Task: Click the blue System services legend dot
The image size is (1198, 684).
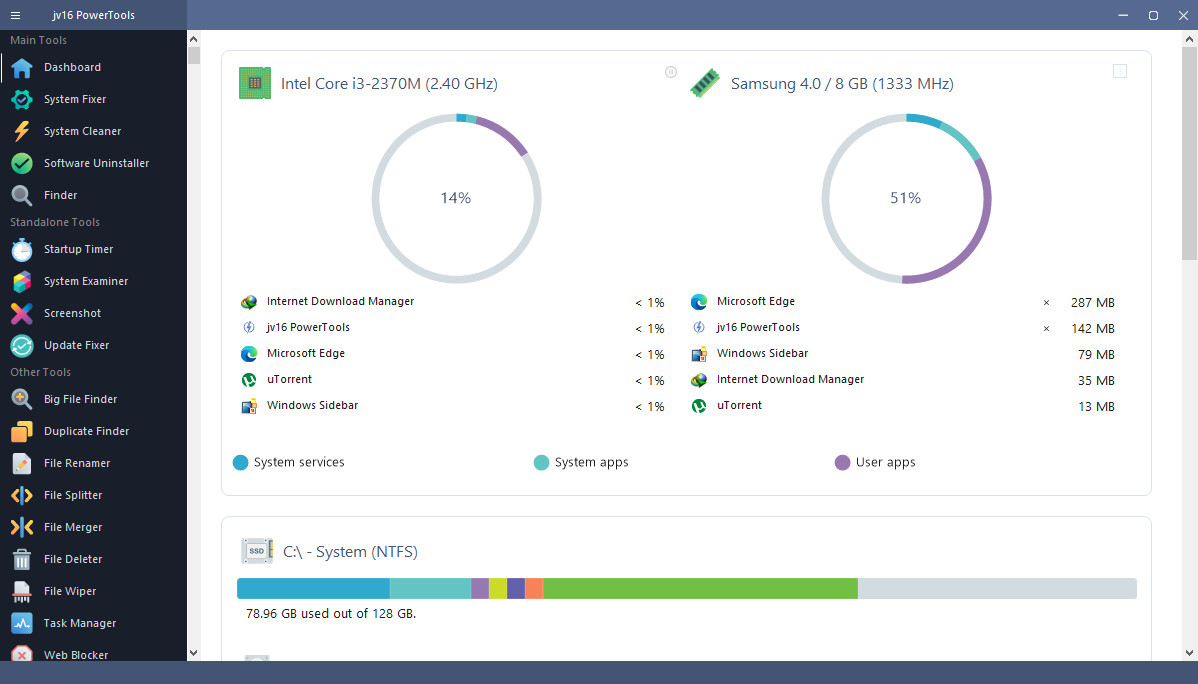Action: (x=241, y=462)
